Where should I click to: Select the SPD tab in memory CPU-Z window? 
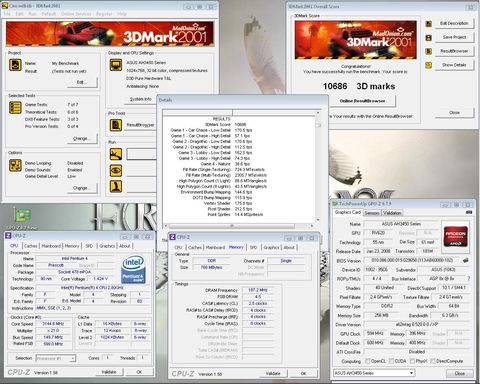(253, 247)
